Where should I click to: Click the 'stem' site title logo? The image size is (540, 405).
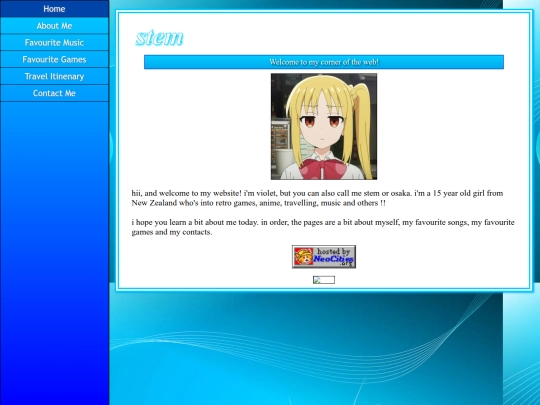[159, 38]
